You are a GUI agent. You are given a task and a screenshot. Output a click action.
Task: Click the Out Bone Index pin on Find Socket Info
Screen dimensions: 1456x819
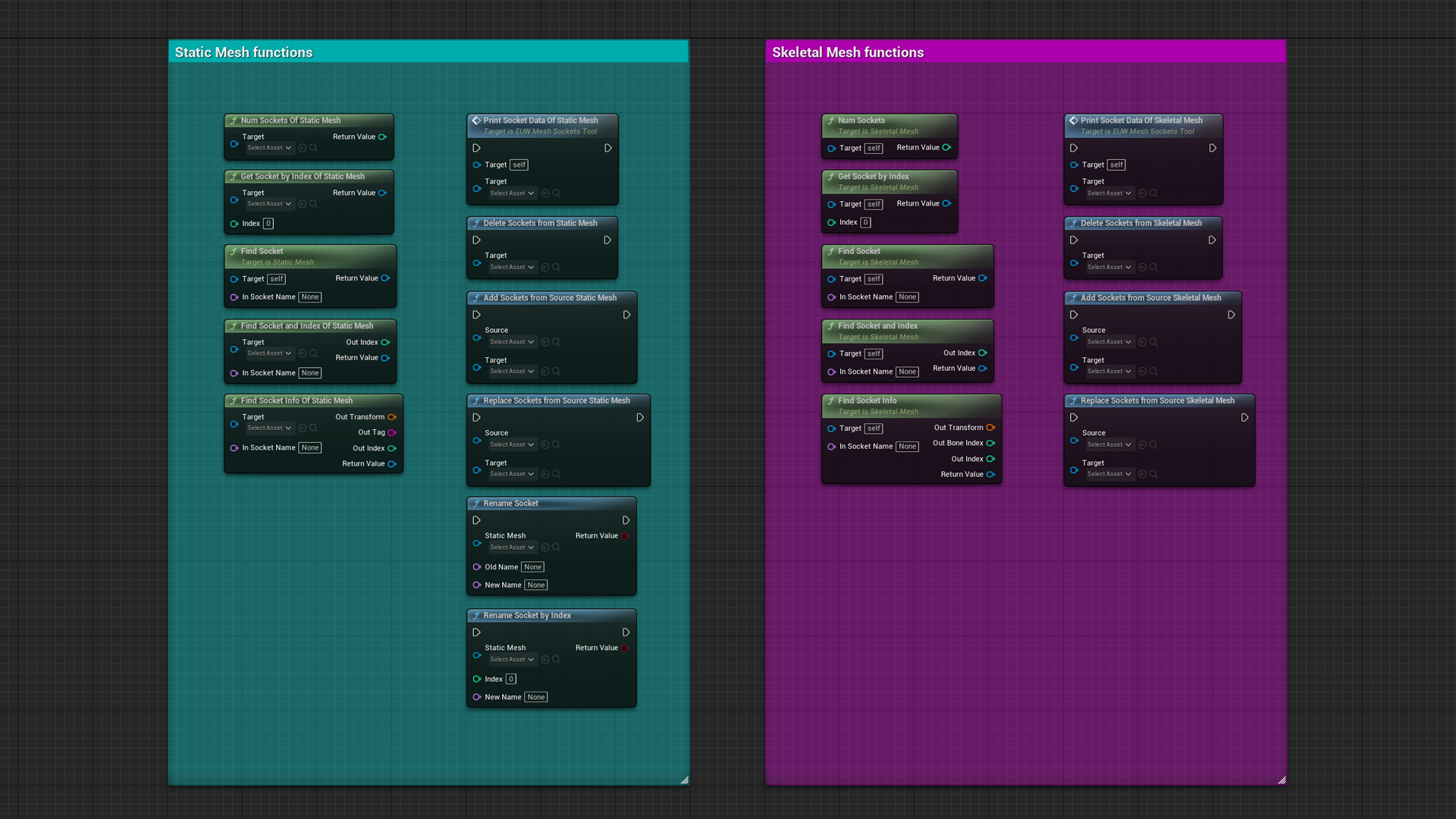[991, 443]
